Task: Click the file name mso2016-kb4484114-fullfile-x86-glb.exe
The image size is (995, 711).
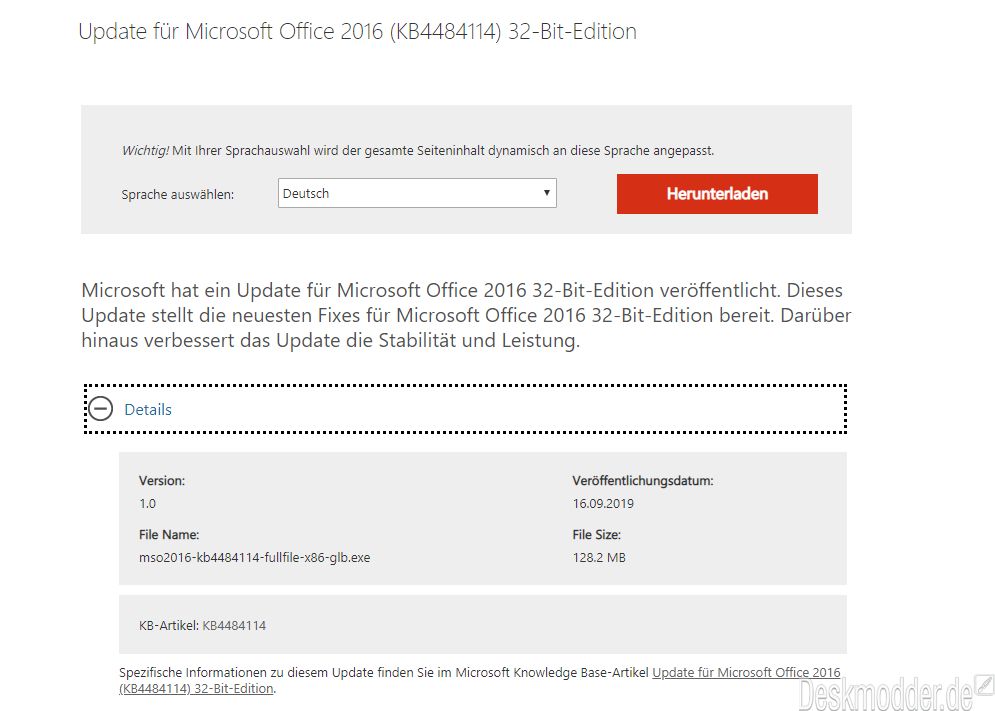Action: 254,557
